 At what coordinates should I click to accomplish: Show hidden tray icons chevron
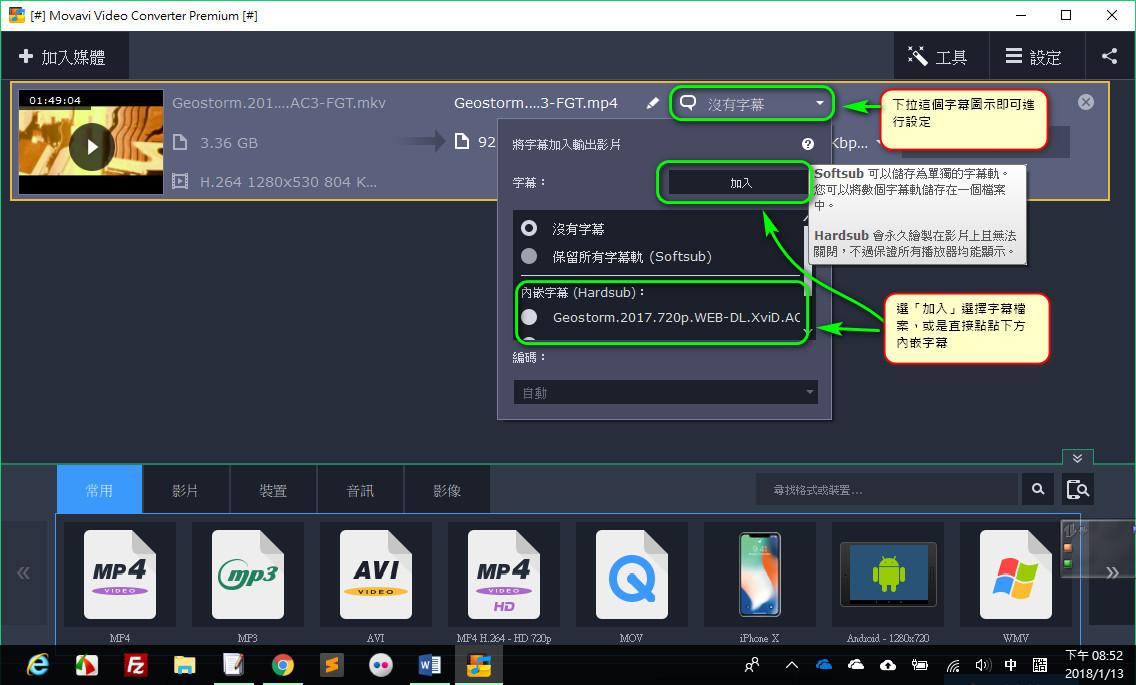point(792,665)
